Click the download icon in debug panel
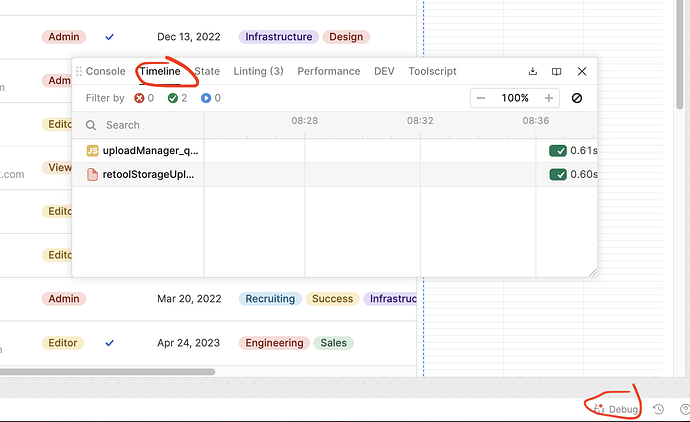690x422 pixels. [x=533, y=72]
